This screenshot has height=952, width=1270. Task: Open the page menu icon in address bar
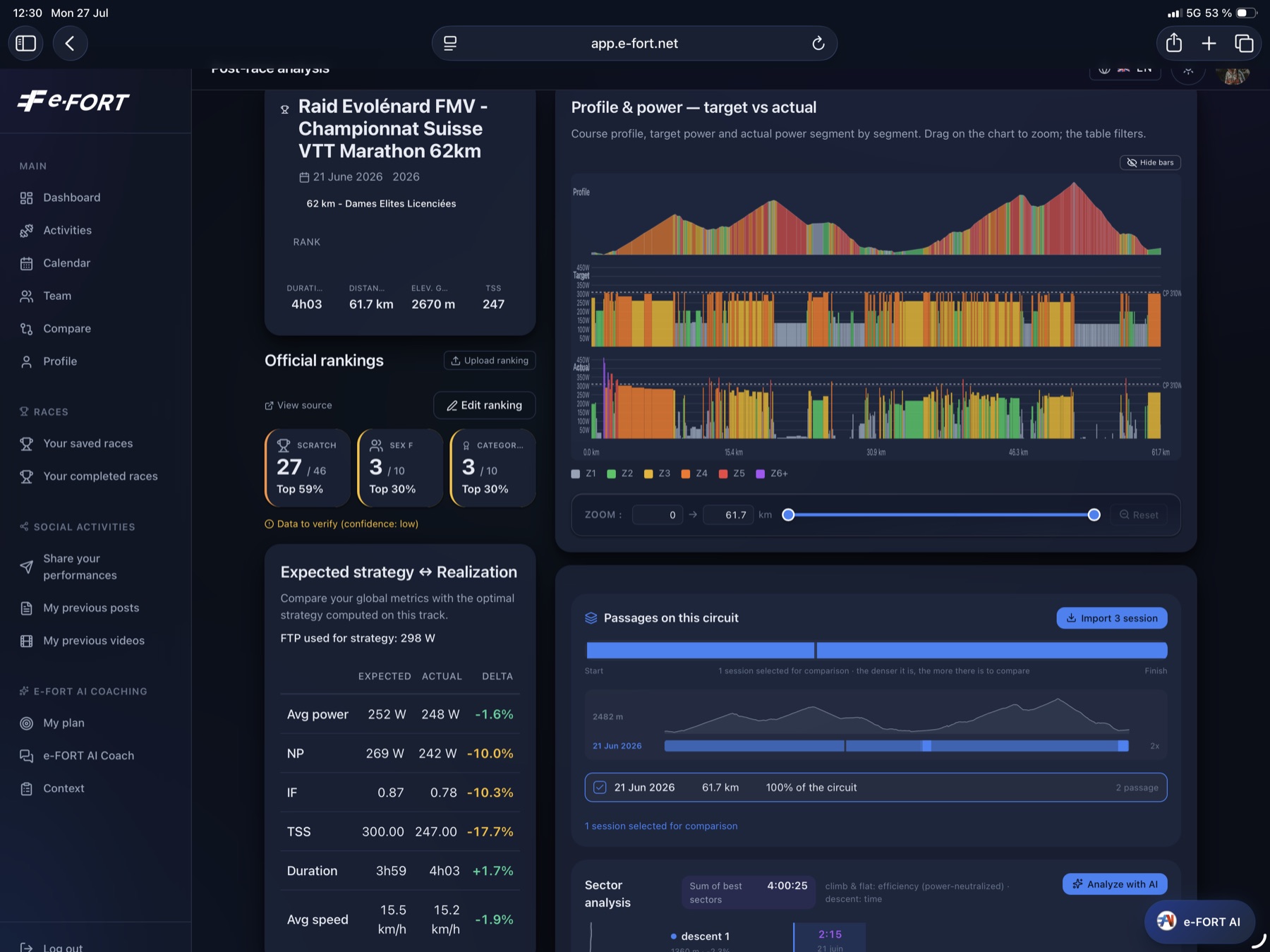(x=450, y=43)
